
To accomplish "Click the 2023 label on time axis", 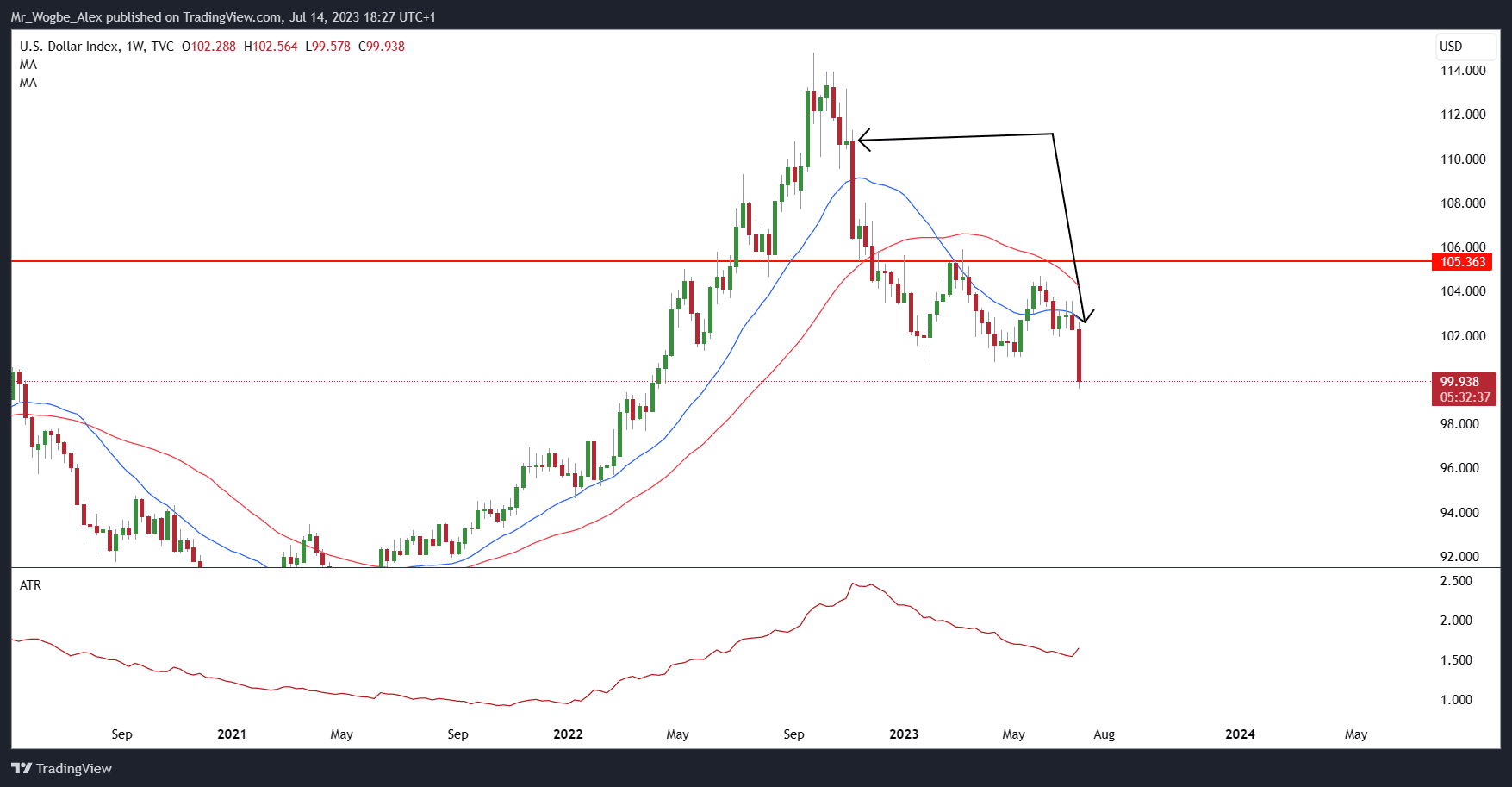I will point(904,734).
